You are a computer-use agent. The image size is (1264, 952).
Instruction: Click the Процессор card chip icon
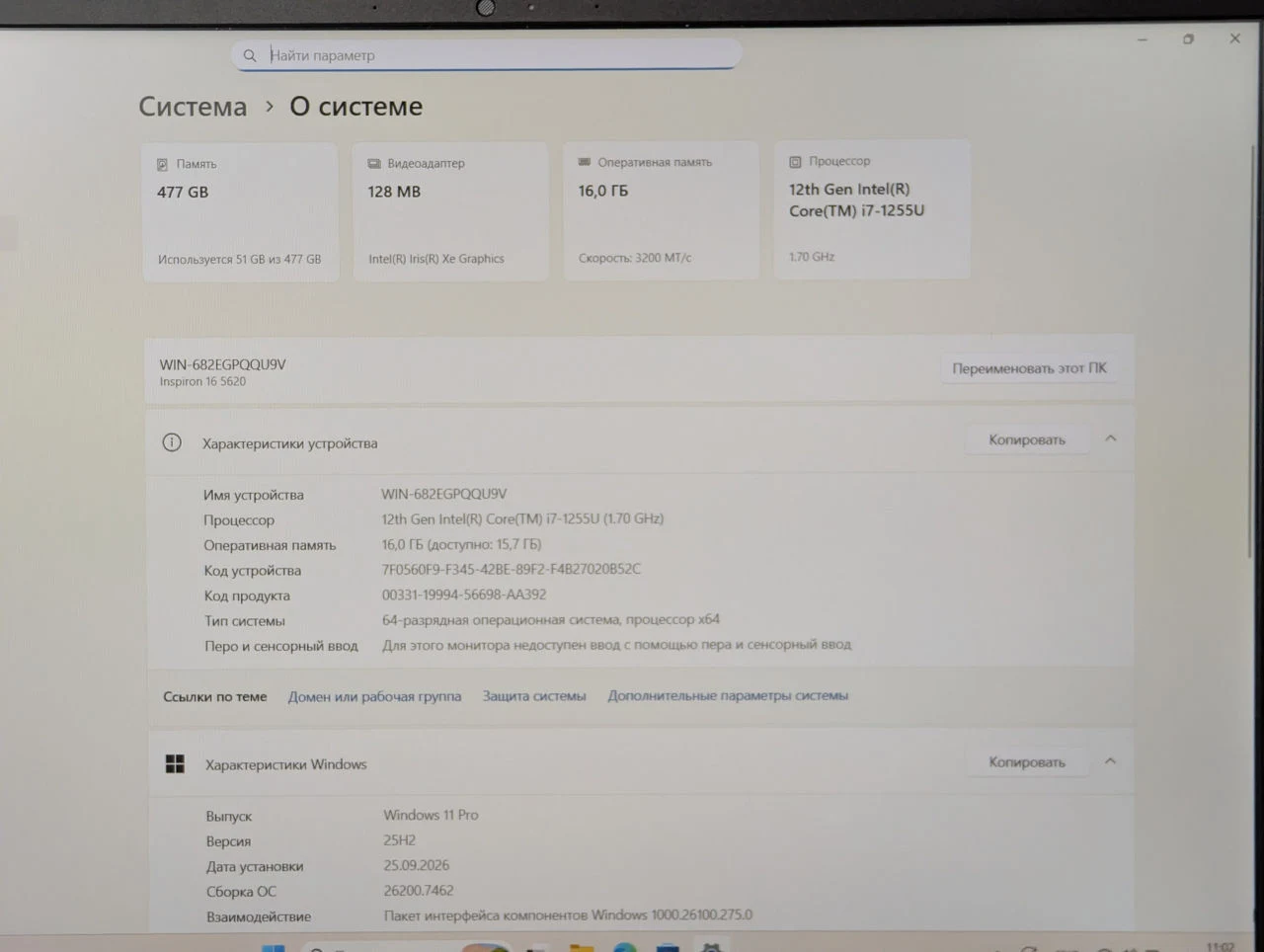click(795, 161)
